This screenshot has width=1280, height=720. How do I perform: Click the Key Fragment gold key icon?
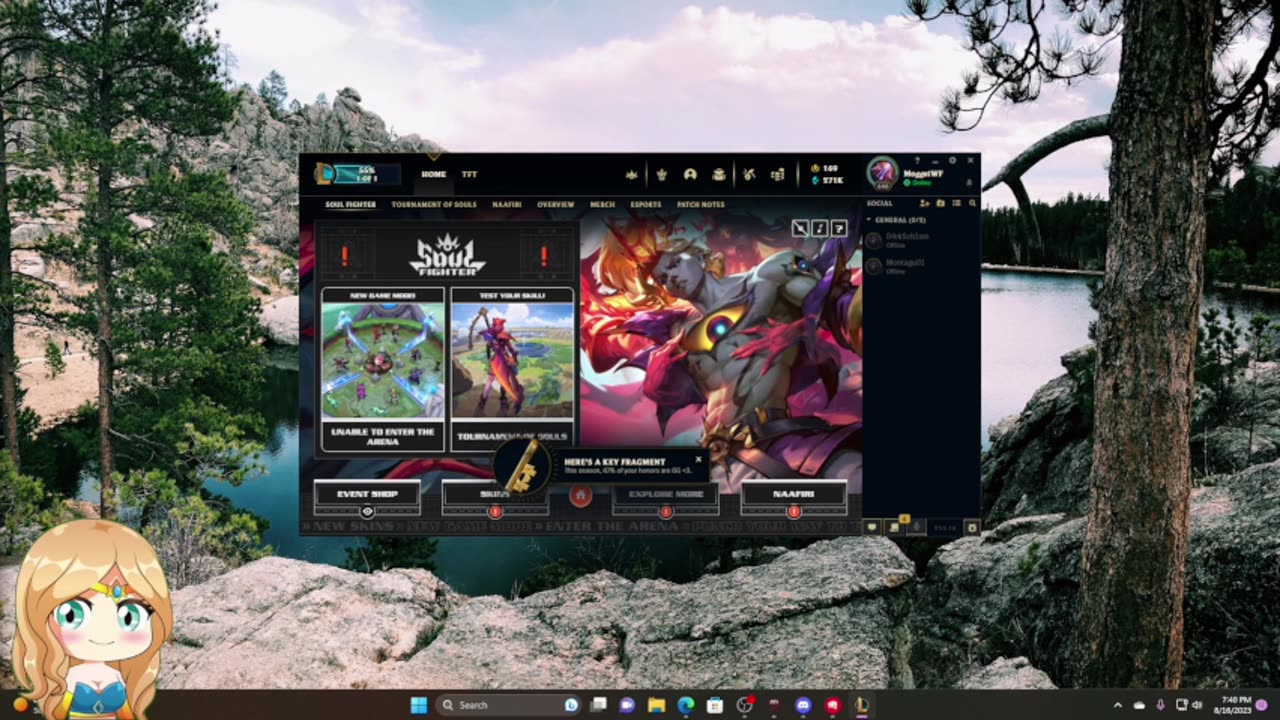click(522, 467)
